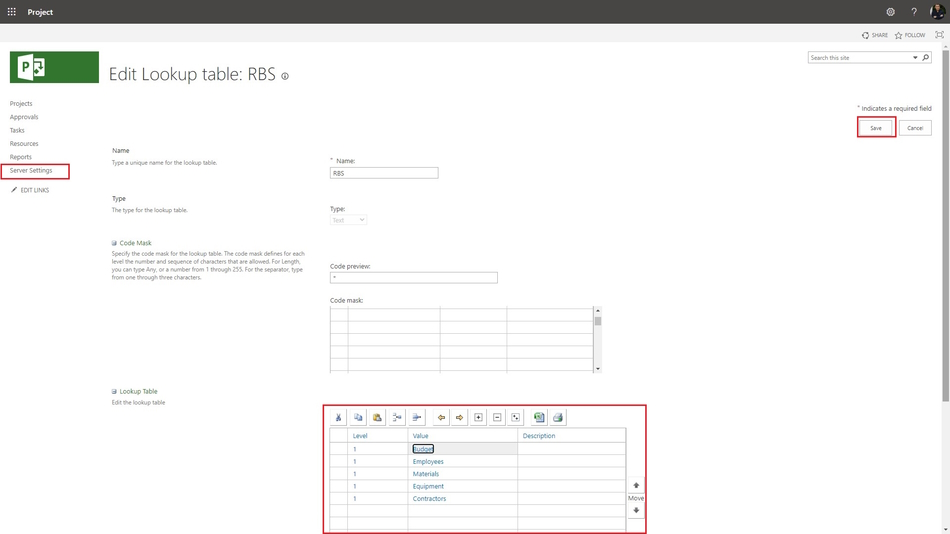Screen dimensions: 950x534
Task: Click the Code preview field
Action: point(414,278)
